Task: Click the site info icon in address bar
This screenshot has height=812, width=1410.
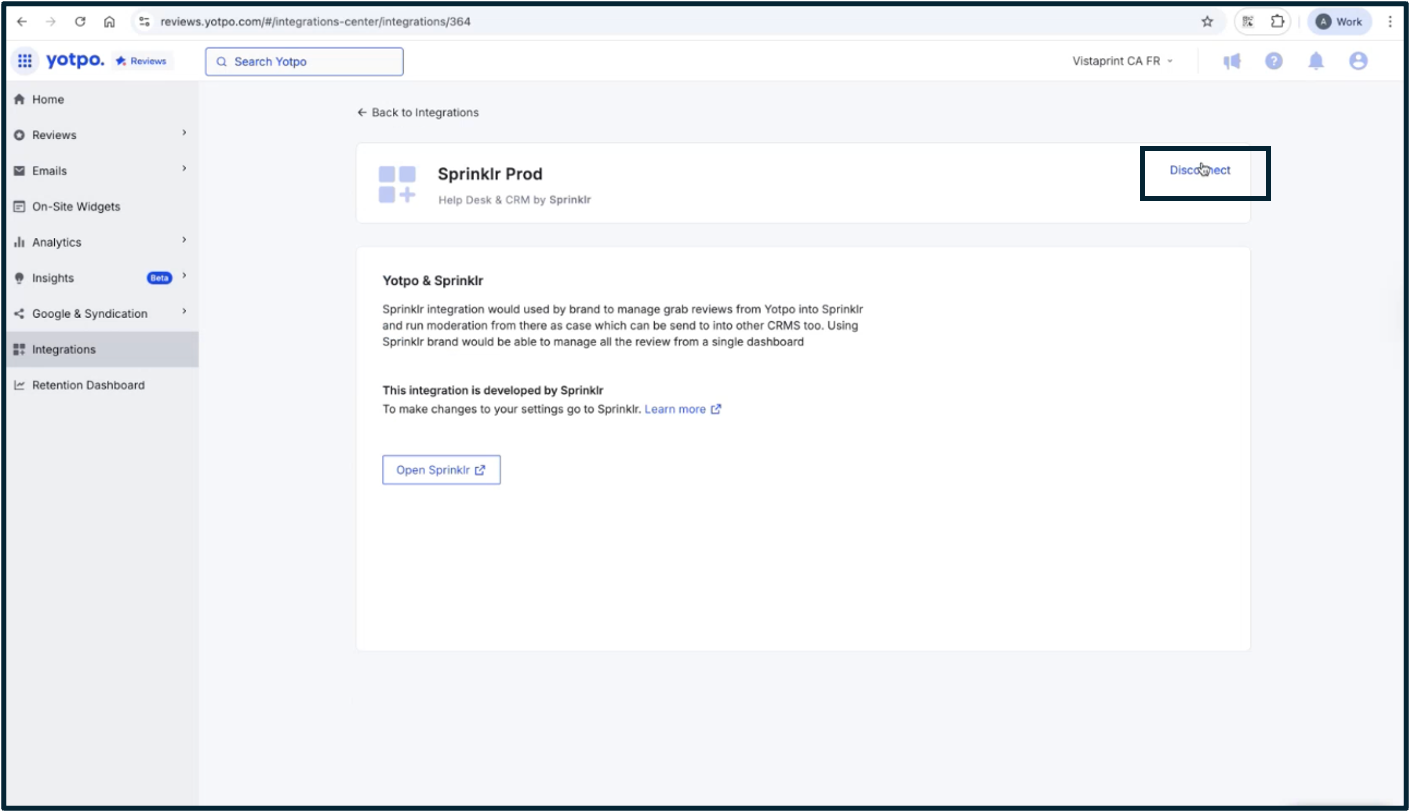Action: (x=144, y=21)
